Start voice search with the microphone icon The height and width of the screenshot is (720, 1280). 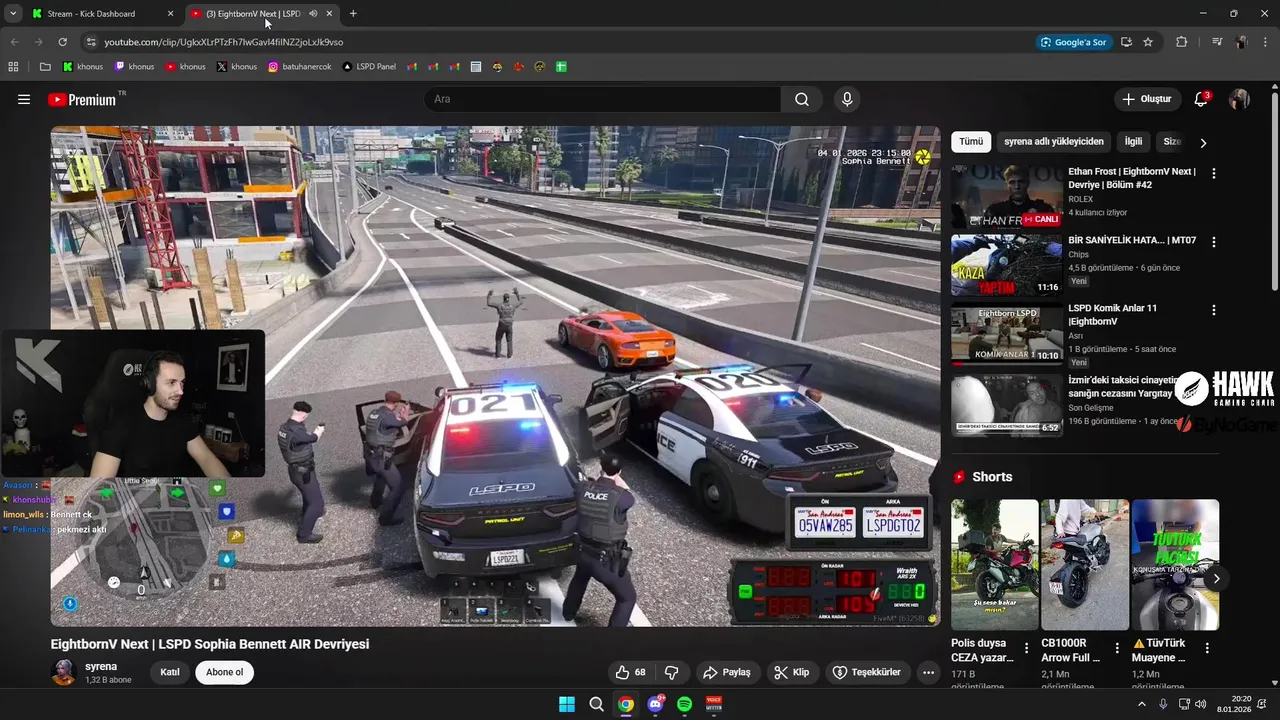pyautogui.click(x=847, y=99)
